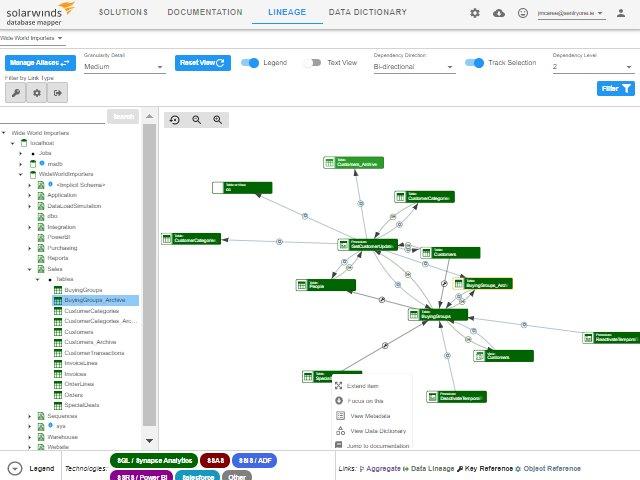Screen dimensions: 640x480
Task: Open the Dependency Level dropdown
Action: 593,67
